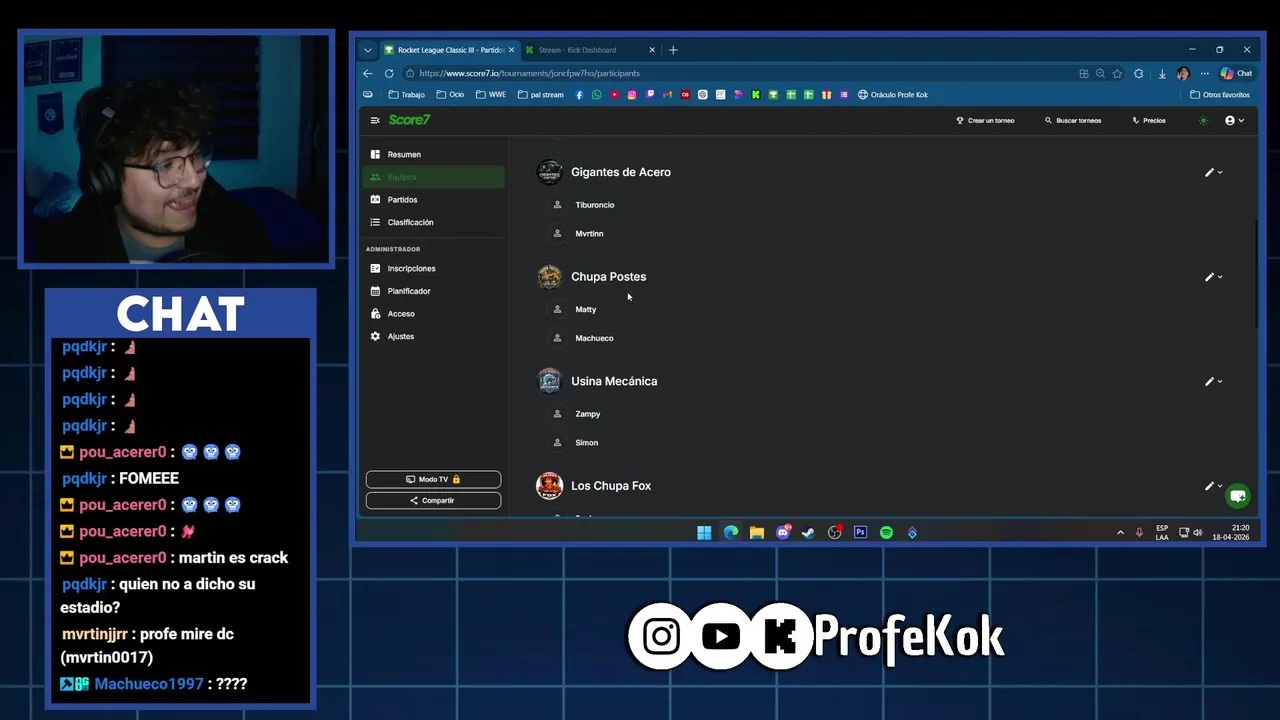Select the player Machueco
The width and height of the screenshot is (1280, 720).
click(594, 338)
